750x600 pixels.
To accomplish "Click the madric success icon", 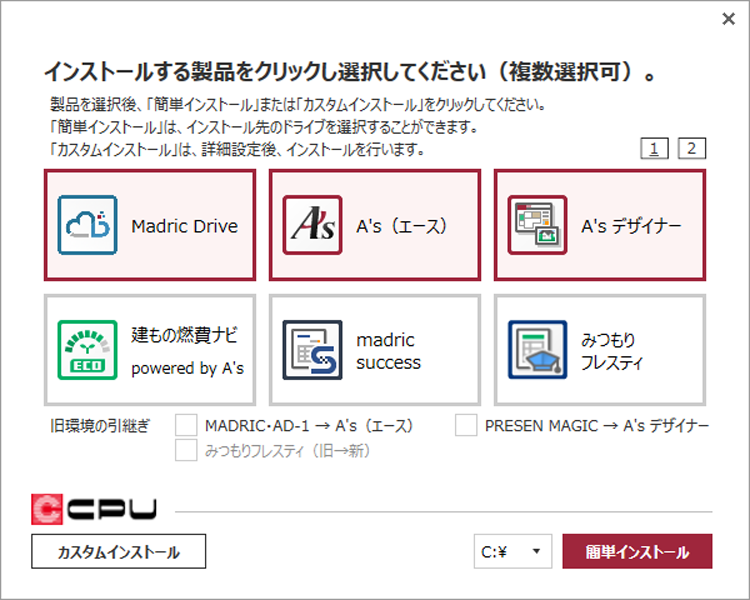I will coord(312,350).
